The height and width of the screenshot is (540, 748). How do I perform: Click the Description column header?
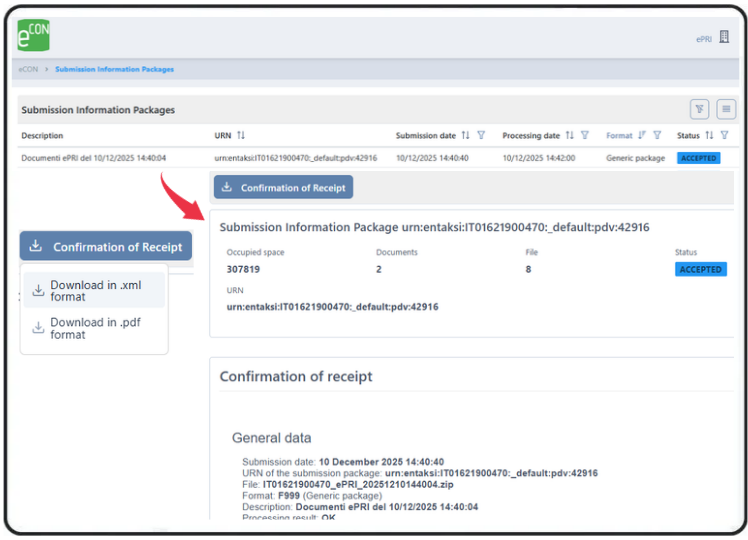coord(42,135)
